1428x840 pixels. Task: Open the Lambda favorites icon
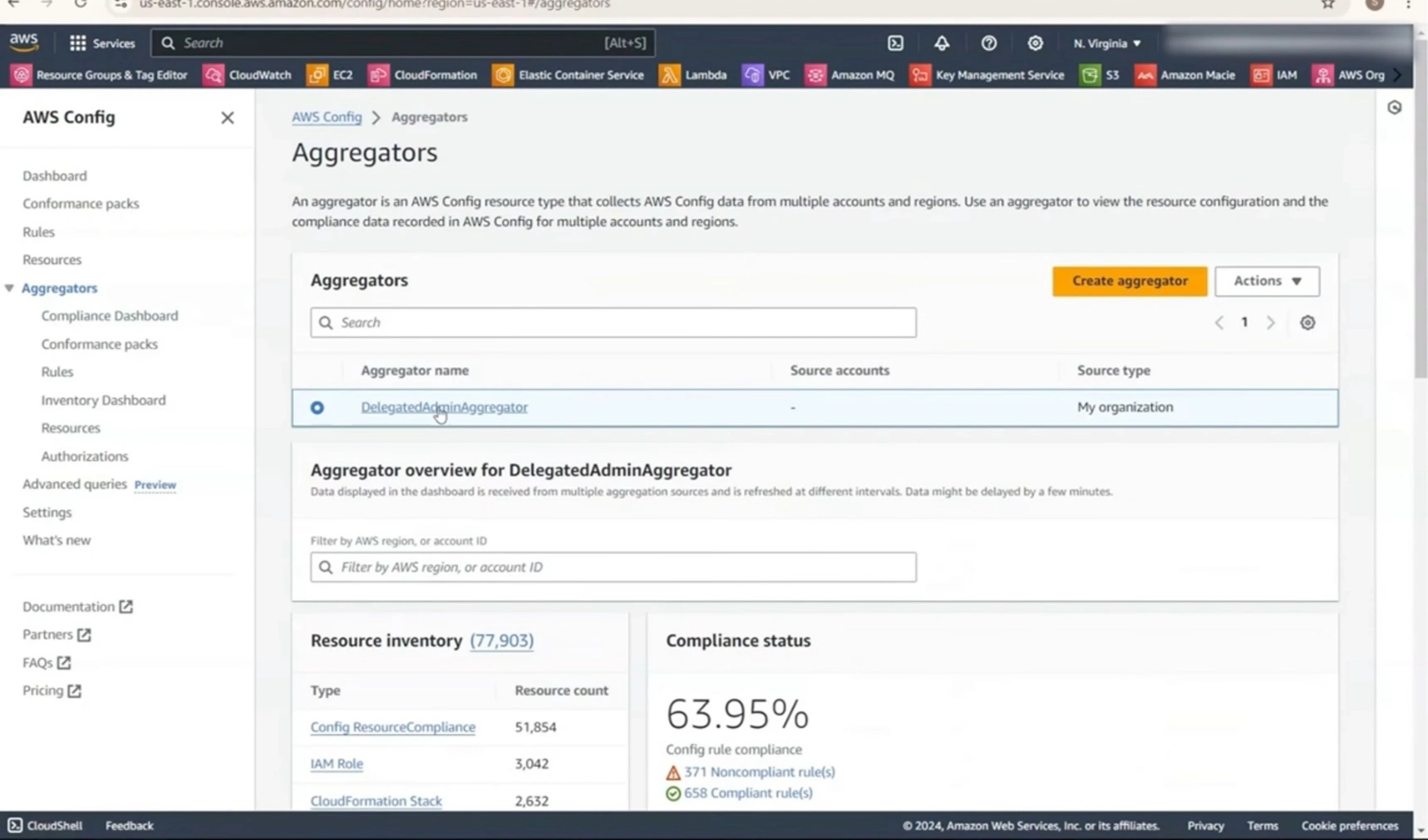[692, 75]
